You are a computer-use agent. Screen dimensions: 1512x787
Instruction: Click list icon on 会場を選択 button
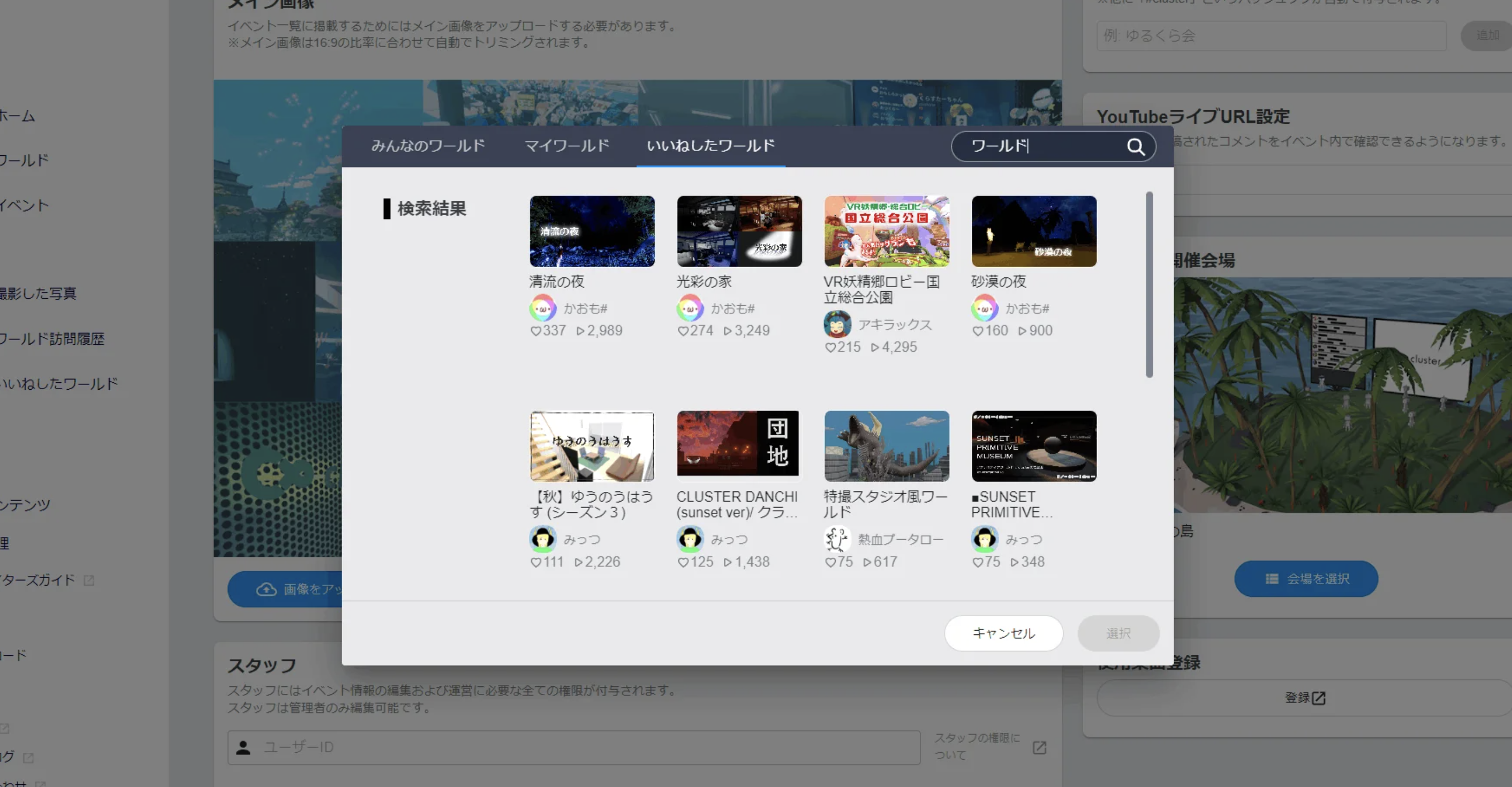click(1272, 579)
